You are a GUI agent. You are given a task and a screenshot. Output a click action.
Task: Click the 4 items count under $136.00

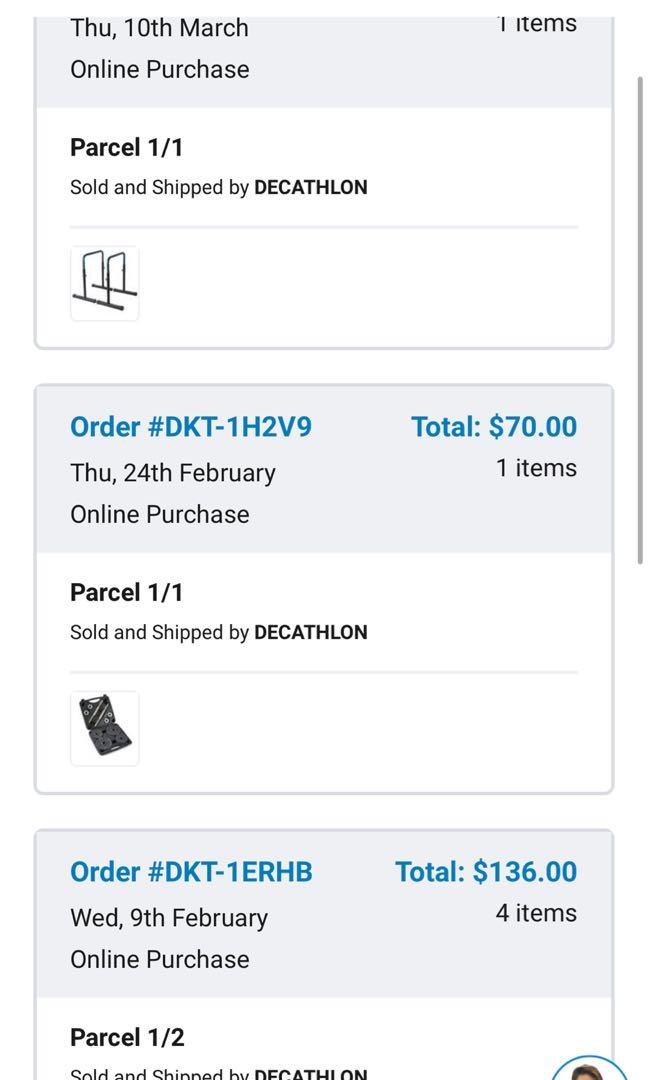(536, 913)
